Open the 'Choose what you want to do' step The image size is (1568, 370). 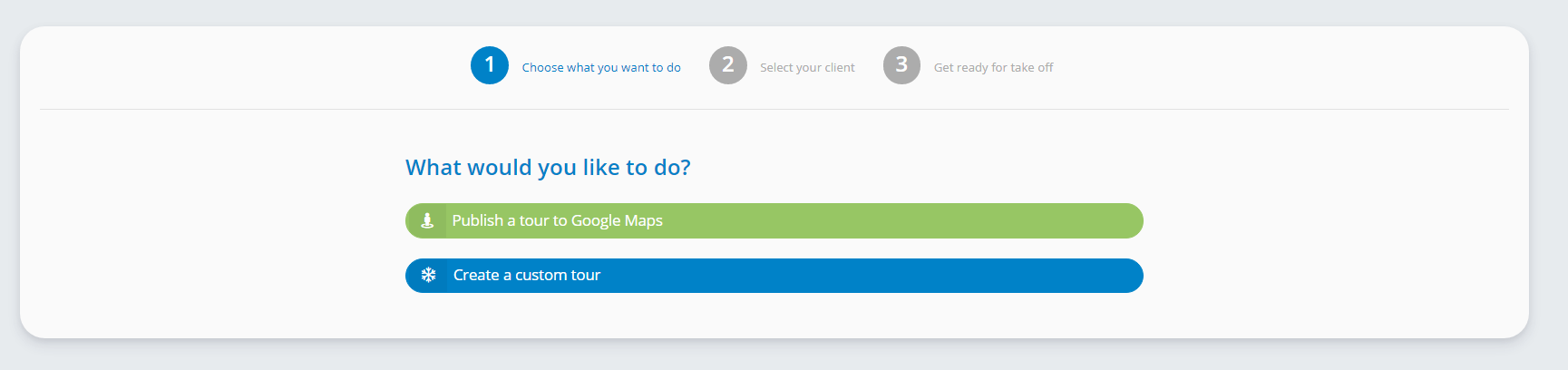pos(576,65)
